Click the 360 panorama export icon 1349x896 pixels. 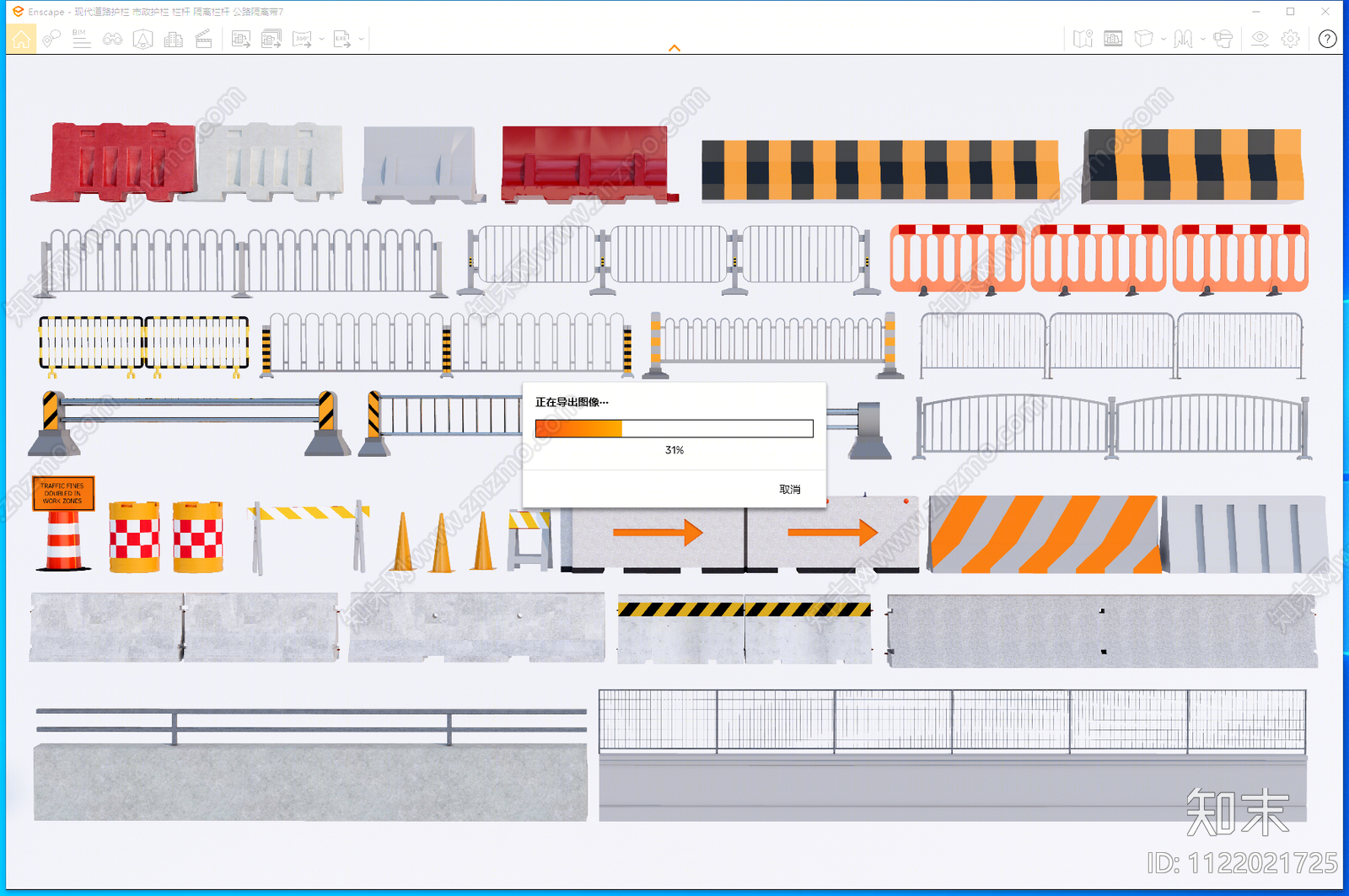[x=302, y=39]
